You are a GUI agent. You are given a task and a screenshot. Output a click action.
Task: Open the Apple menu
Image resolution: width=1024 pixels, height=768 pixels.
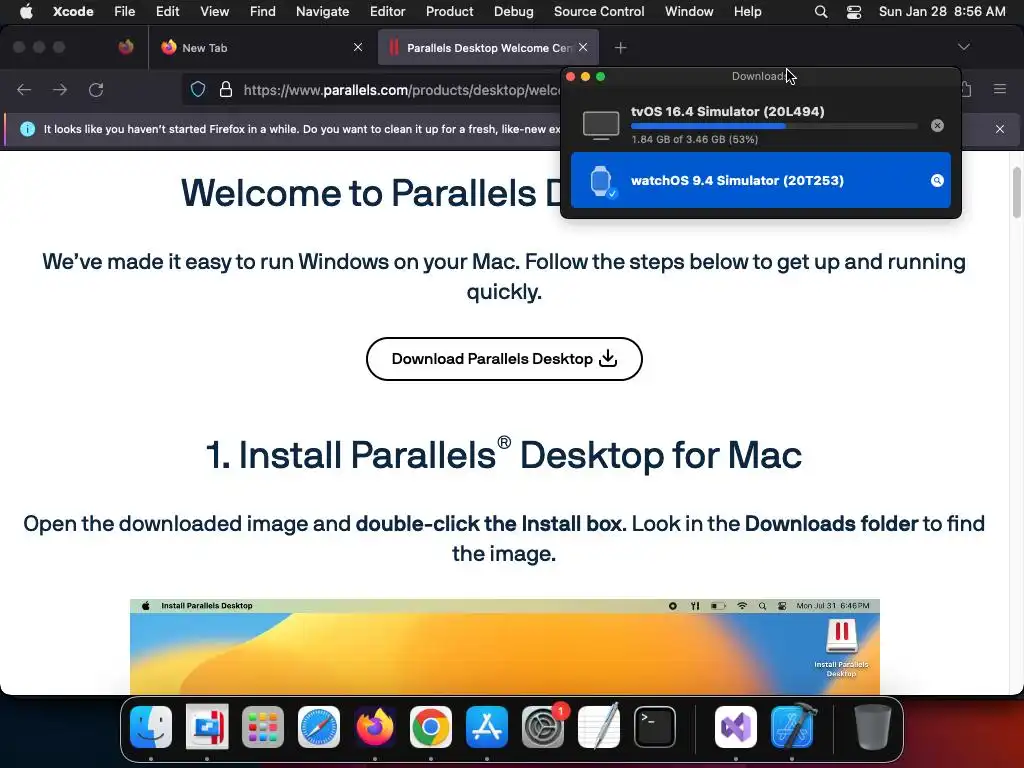(x=26, y=12)
